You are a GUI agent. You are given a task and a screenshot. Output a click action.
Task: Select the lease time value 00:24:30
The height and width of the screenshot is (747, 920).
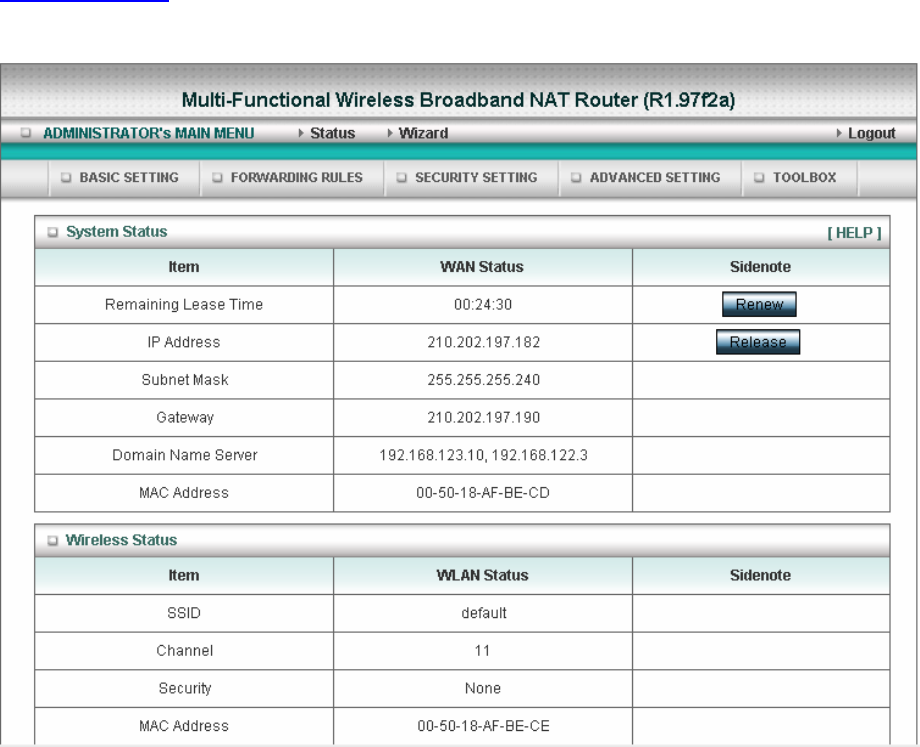[x=483, y=305]
